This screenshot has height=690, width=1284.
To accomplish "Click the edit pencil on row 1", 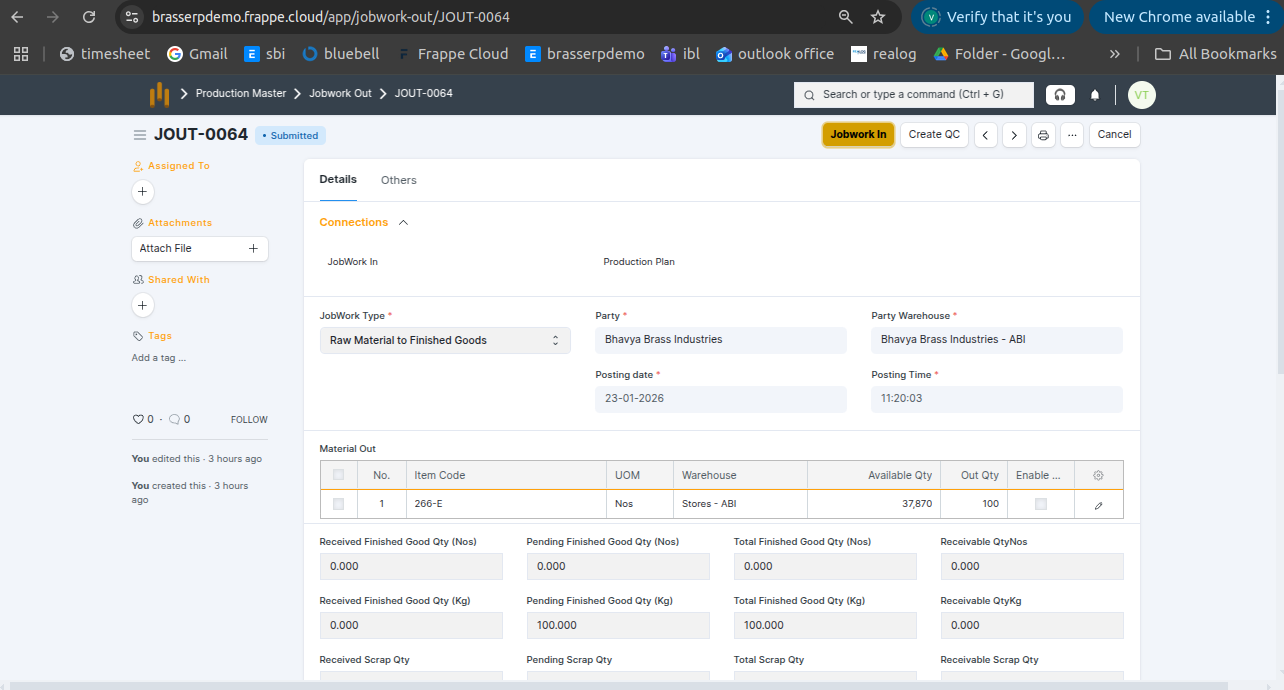I will tap(1098, 505).
